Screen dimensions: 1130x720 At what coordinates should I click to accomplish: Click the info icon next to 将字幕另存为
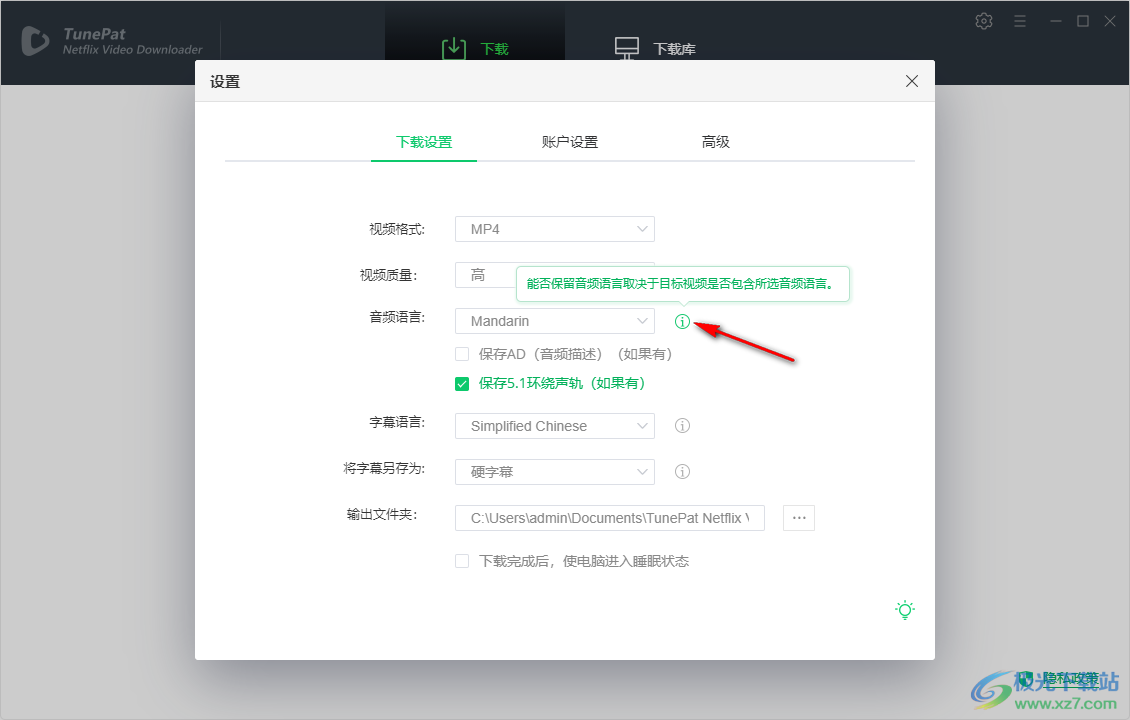(x=682, y=471)
